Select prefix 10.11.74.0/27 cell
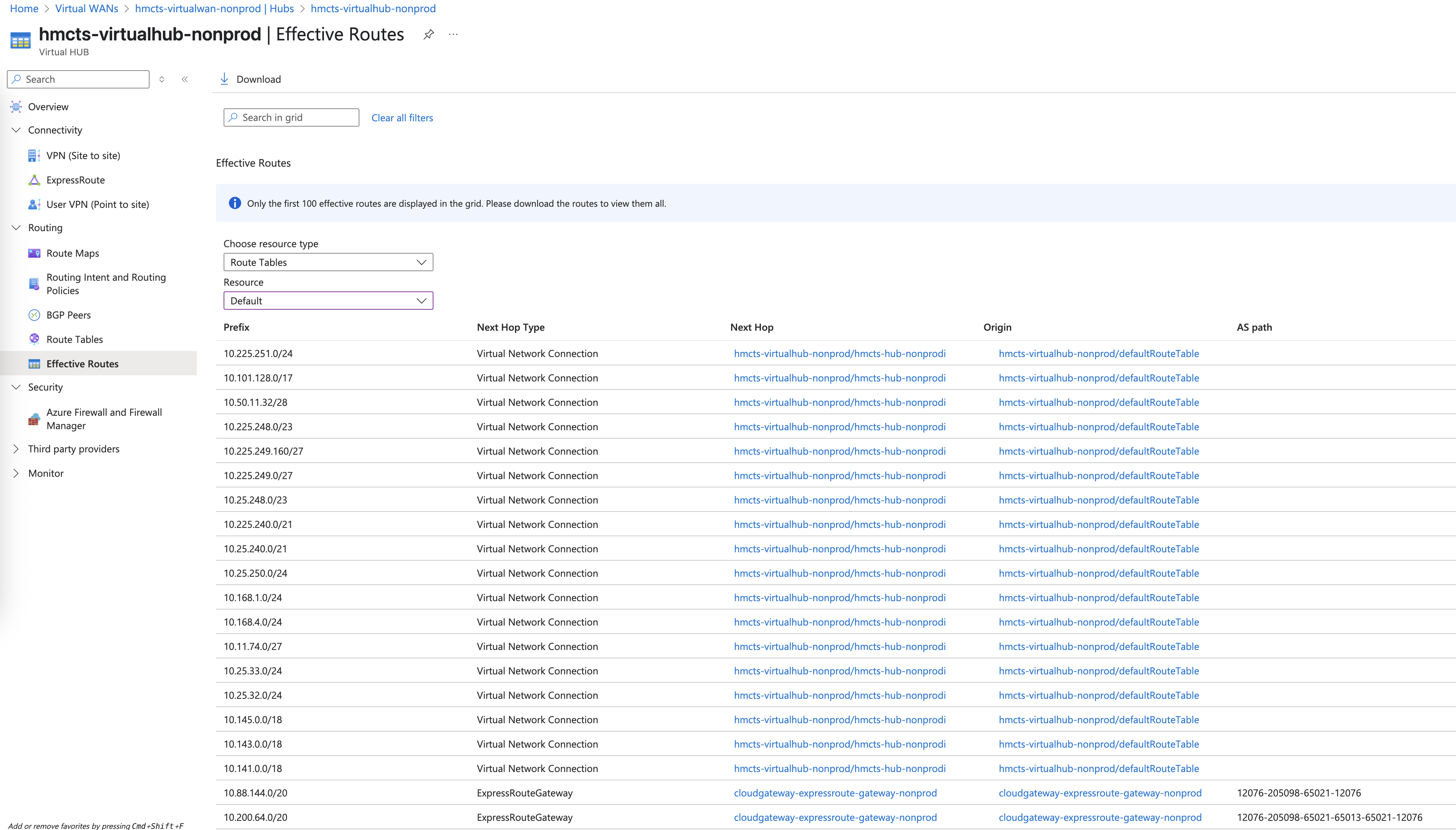 253,647
